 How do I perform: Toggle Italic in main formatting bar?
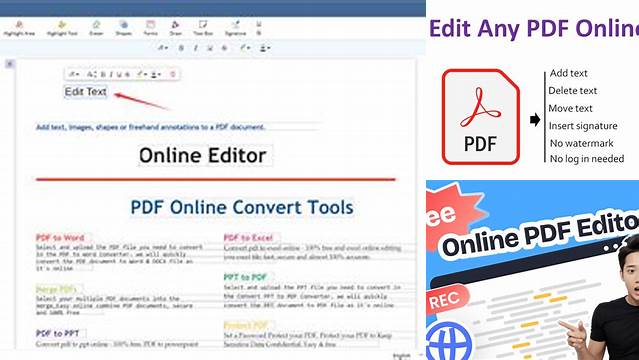pyautogui.click(x=196, y=48)
